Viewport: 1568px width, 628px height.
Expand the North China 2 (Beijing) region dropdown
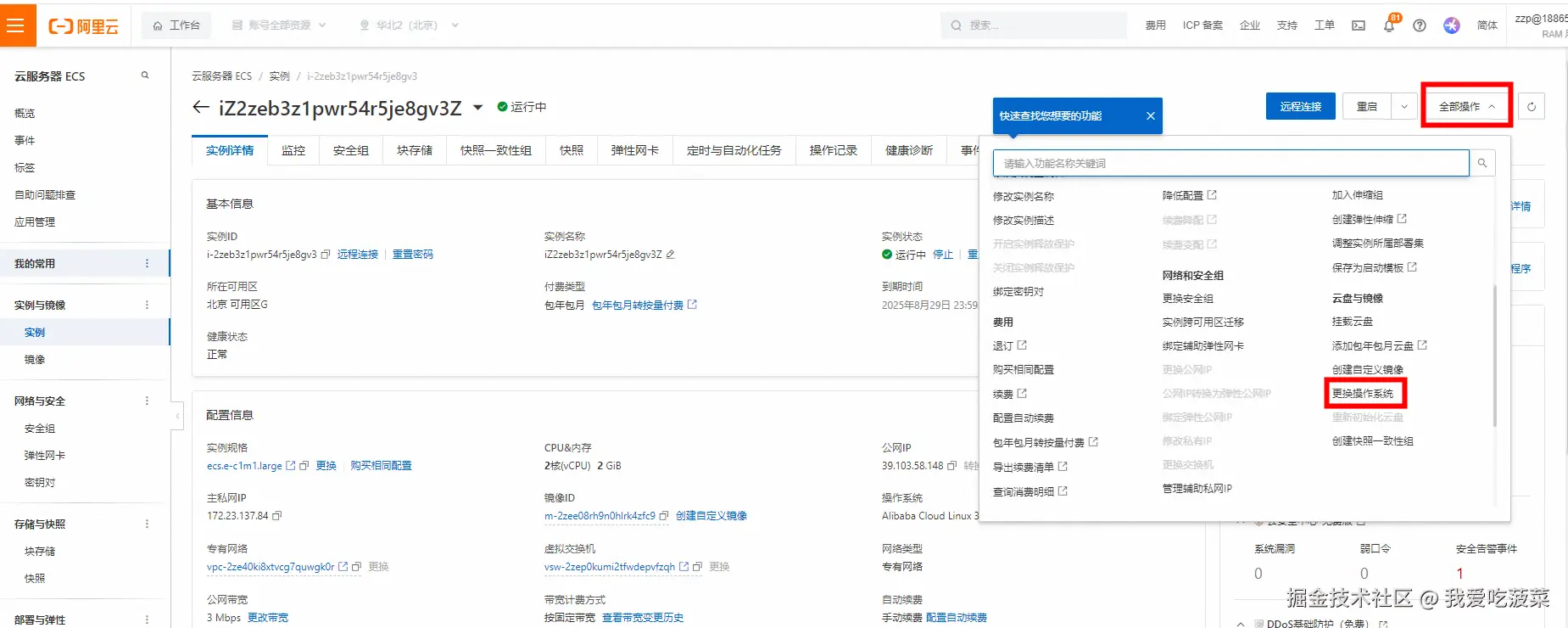point(409,25)
